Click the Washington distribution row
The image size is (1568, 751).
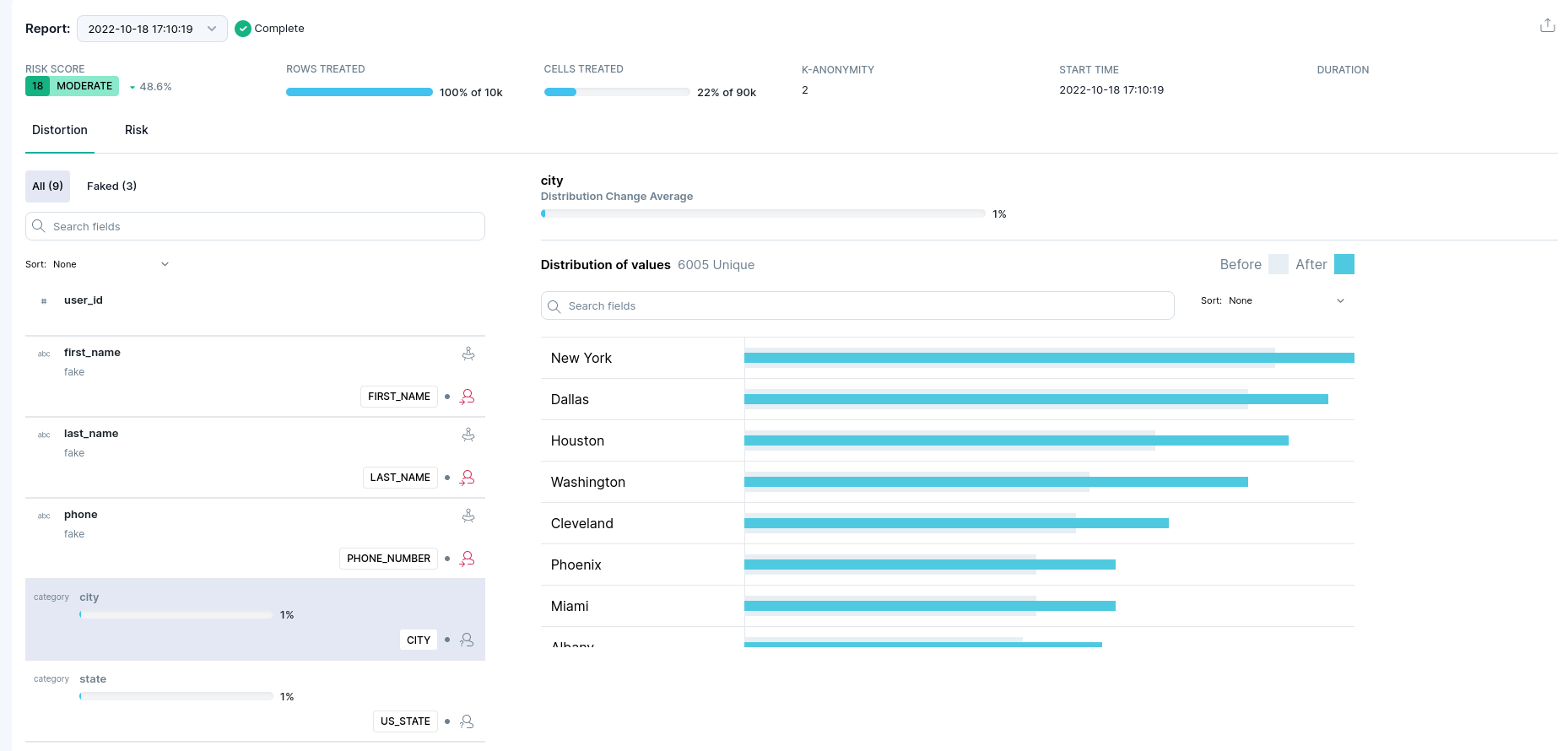coord(948,482)
